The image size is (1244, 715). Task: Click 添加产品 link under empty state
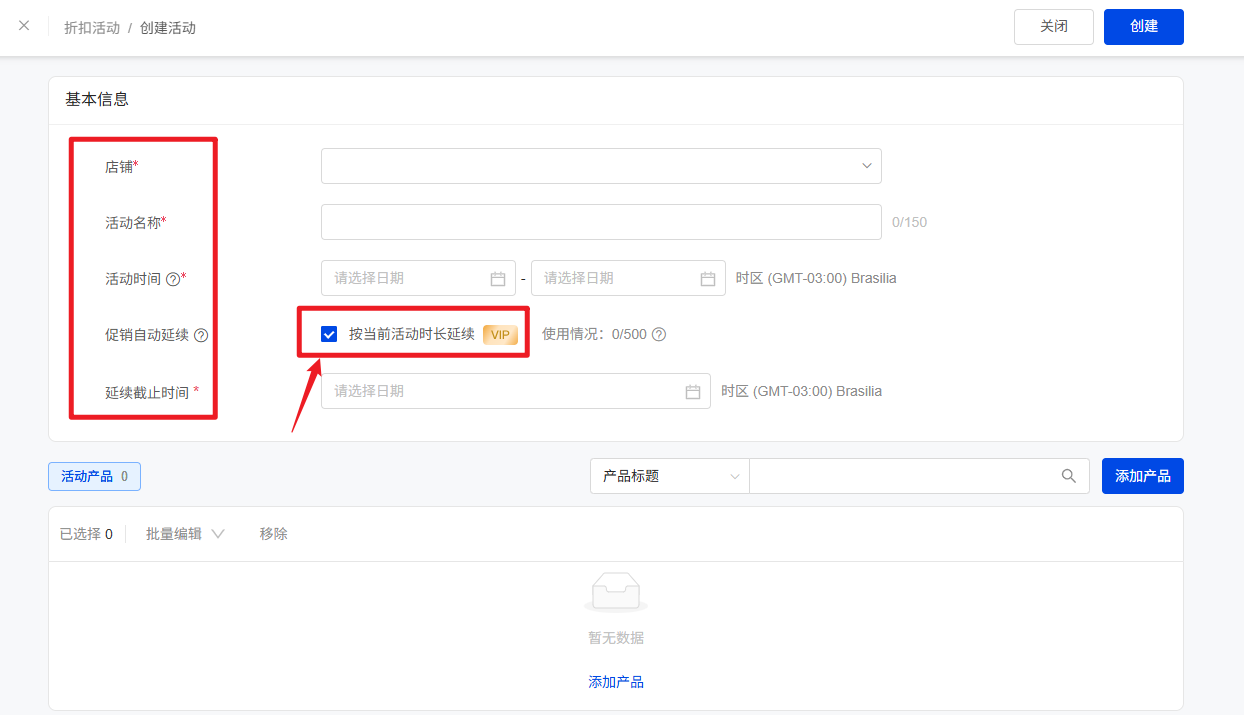(x=616, y=682)
